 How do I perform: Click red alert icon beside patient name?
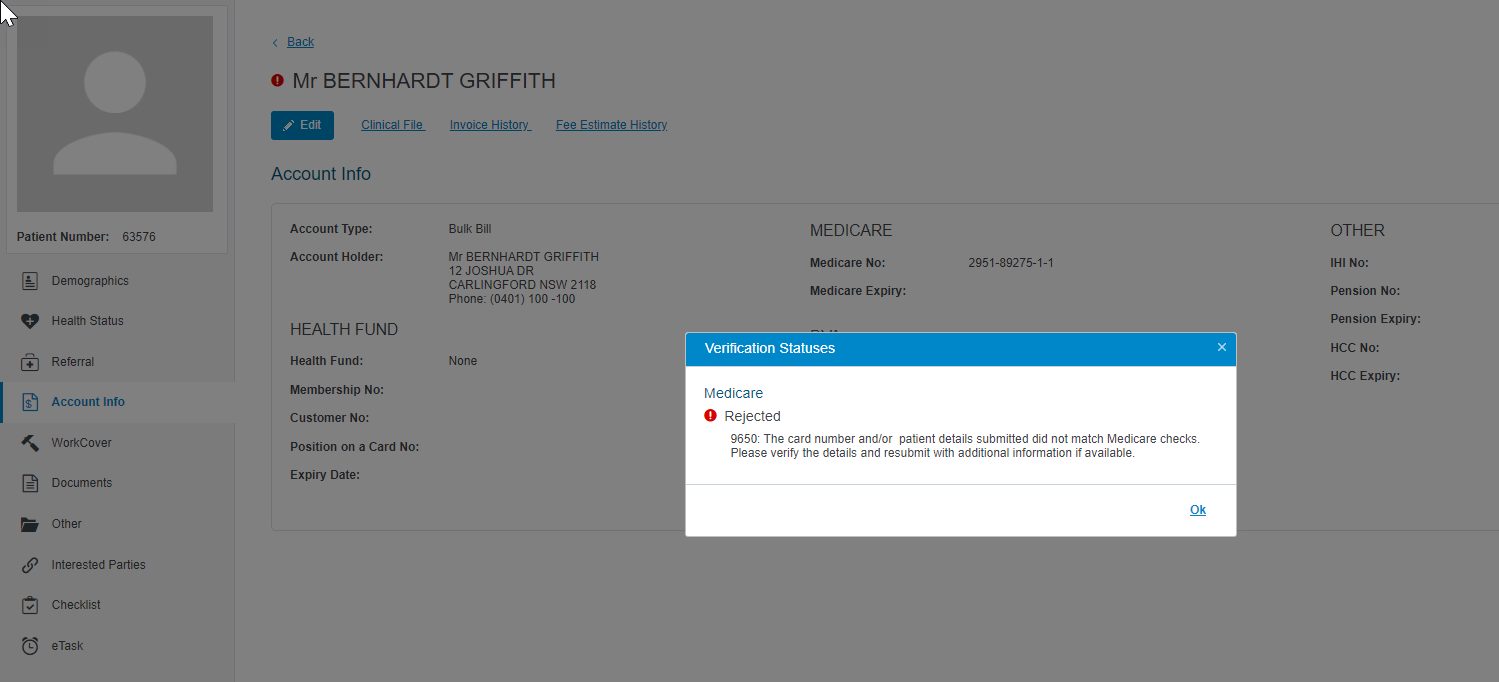pyautogui.click(x=278, y=81)
